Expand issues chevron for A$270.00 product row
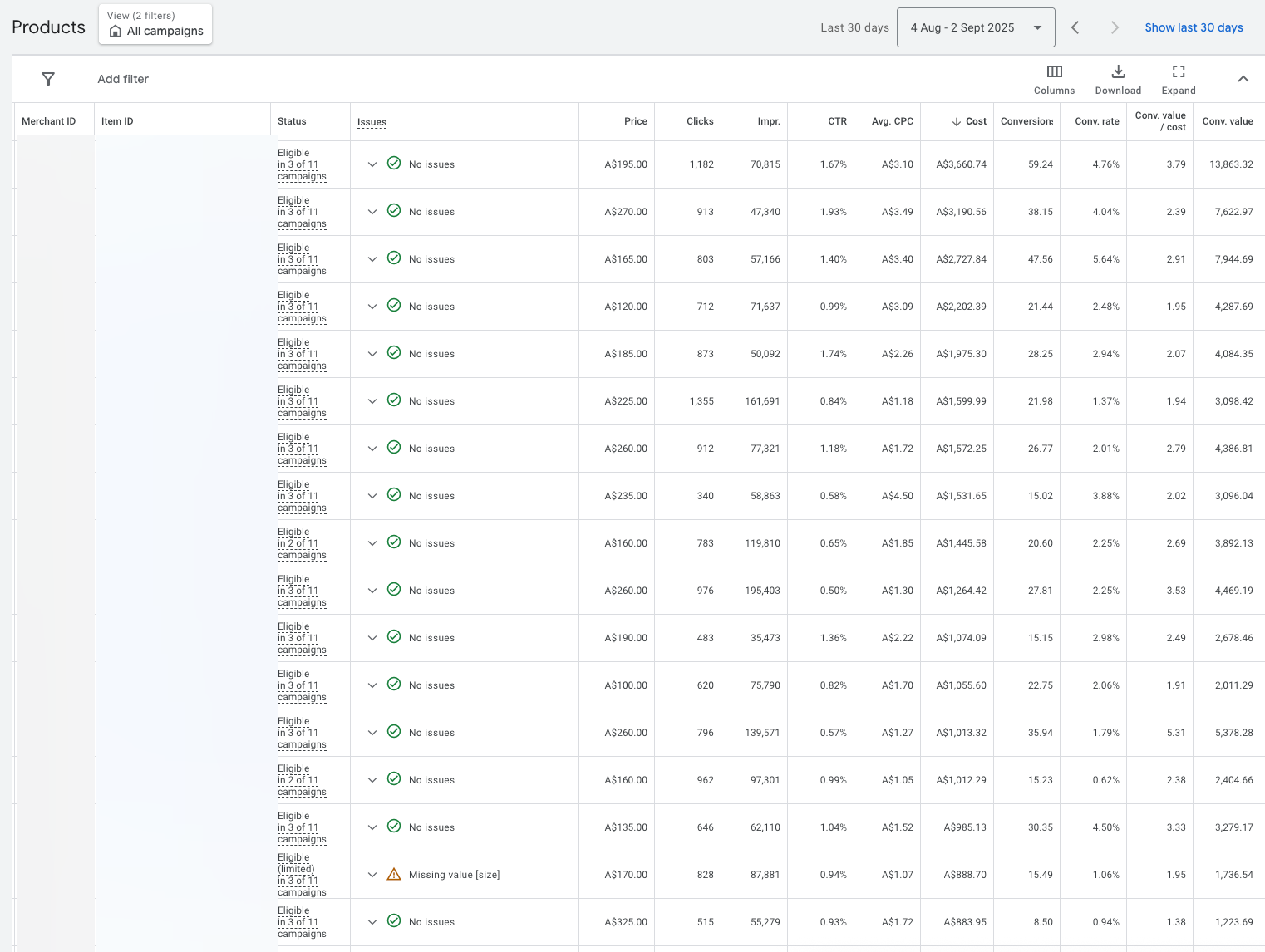 (372, 212)
